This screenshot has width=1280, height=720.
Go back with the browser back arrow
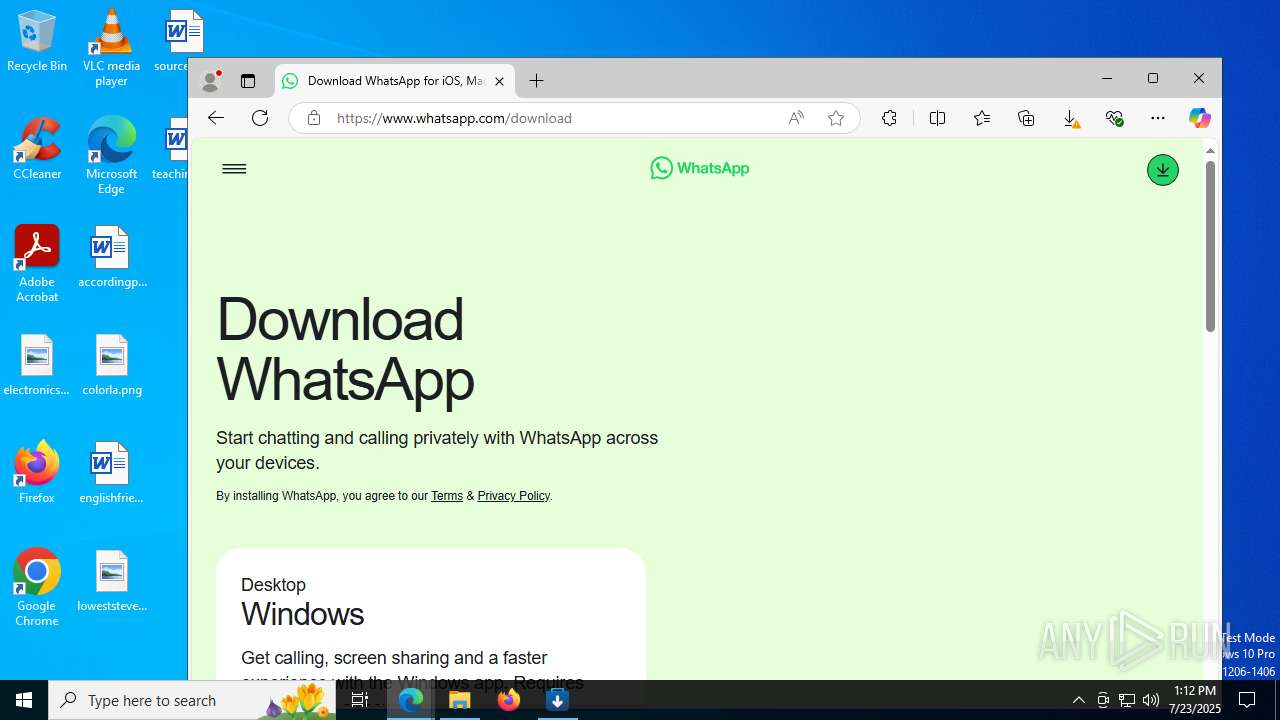pyautogui.click(x=216, y=118)
